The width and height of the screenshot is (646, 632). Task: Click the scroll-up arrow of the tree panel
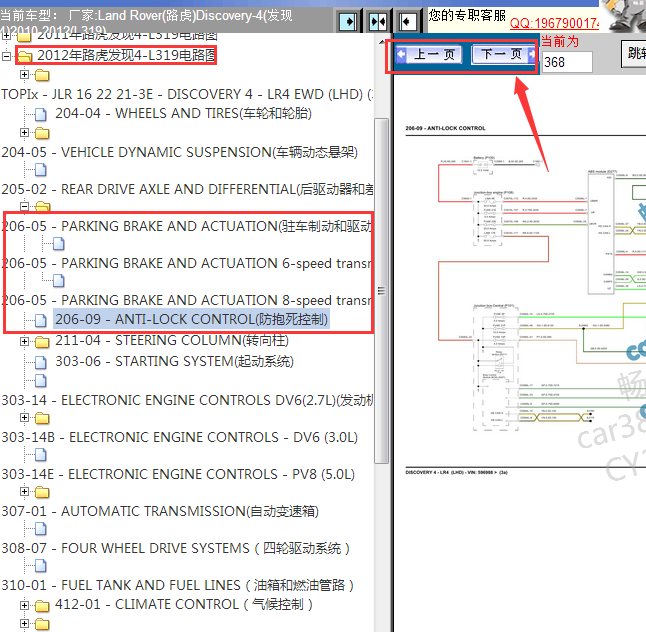(382, 42)
